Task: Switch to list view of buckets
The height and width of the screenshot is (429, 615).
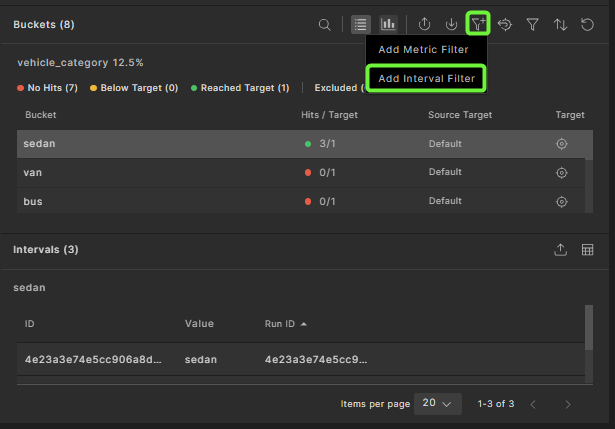Action: point(361,24)
